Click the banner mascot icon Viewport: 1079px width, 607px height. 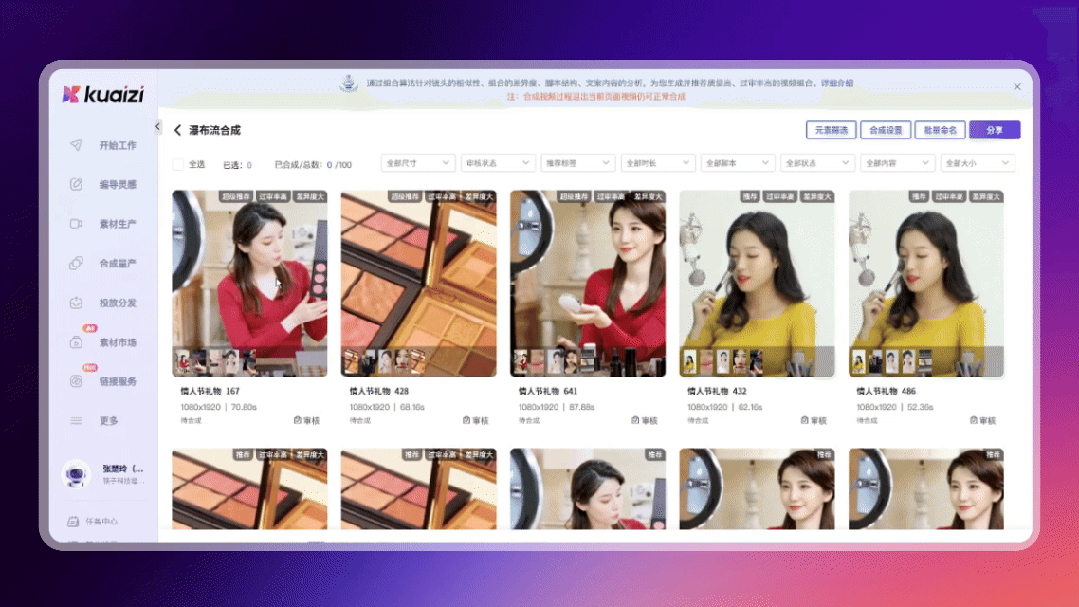click(x=349, y=85)
